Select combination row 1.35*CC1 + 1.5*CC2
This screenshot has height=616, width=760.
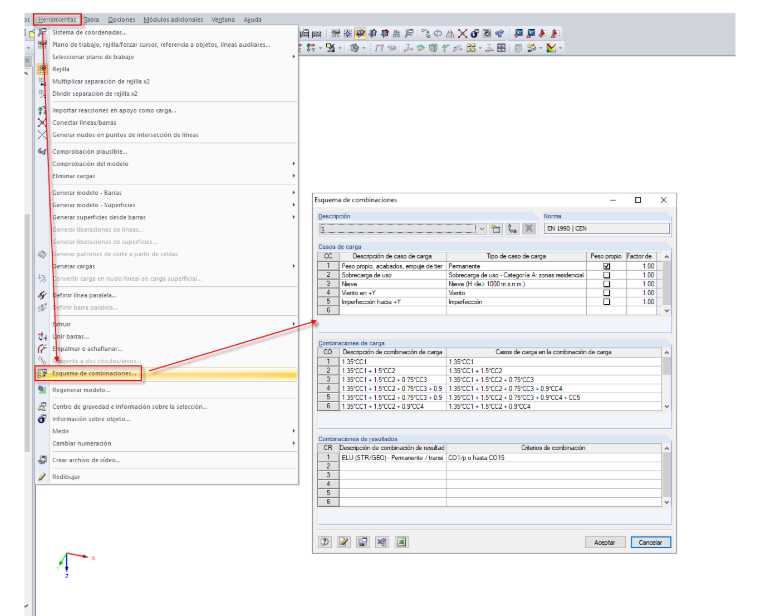[x=490, y=370]
